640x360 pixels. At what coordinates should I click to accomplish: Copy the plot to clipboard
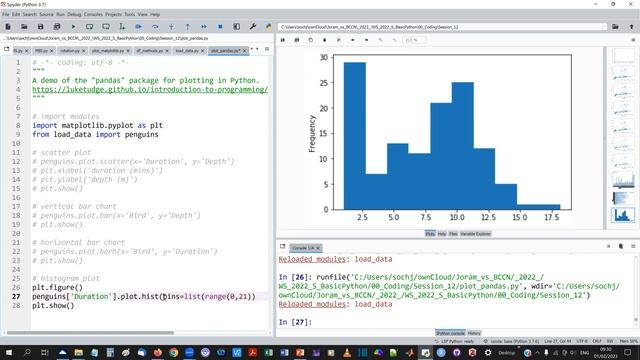coord(311,40)
